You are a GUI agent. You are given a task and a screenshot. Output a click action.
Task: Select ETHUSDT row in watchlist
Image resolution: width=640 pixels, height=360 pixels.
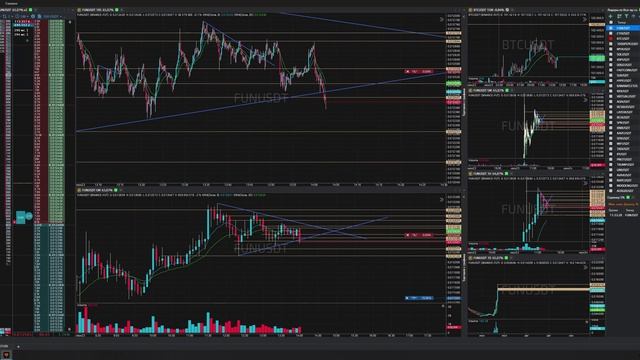[x=623, y=33]
